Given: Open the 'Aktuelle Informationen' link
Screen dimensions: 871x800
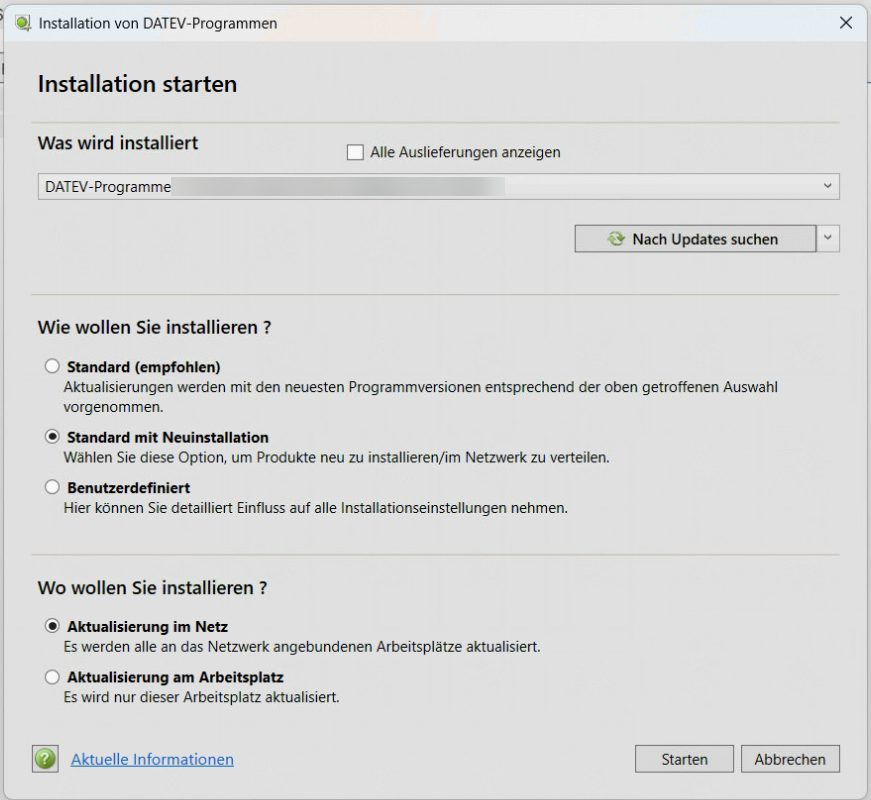Looking at the screenshot, I should click(x=152, y=759).
